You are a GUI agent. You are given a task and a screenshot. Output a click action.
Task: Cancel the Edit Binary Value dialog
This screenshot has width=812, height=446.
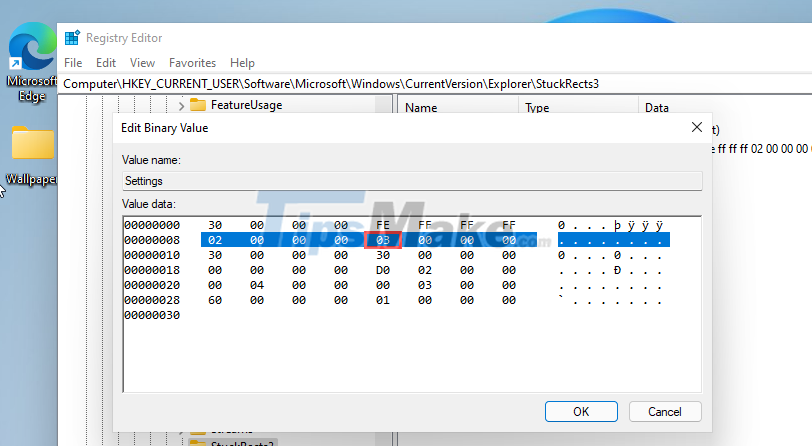665,411
